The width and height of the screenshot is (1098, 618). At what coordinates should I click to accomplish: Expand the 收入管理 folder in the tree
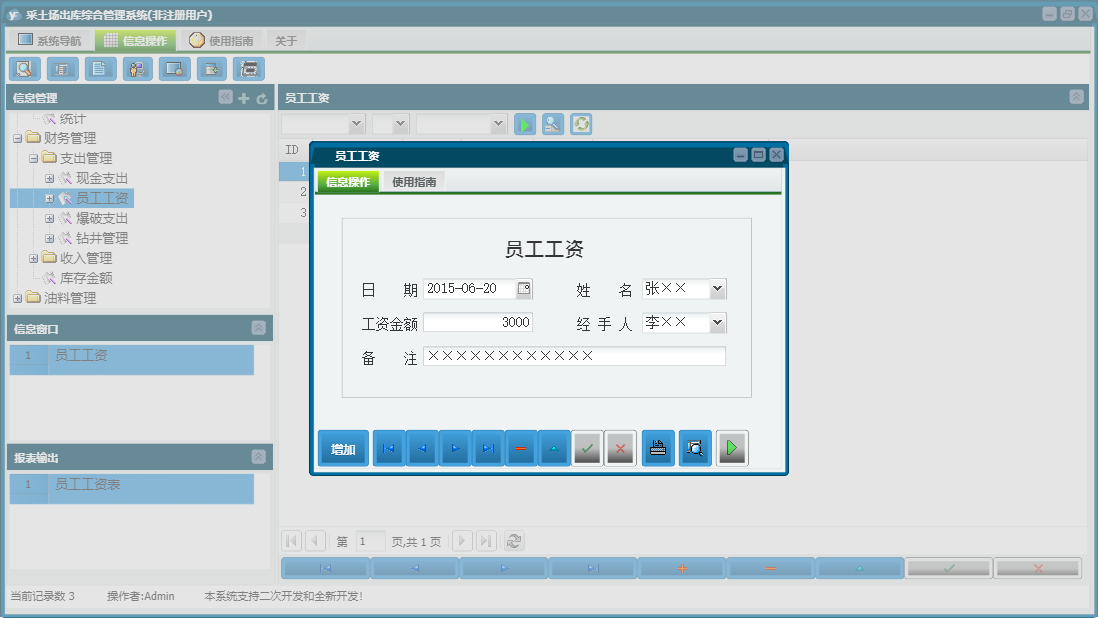(x=33, y=257)
